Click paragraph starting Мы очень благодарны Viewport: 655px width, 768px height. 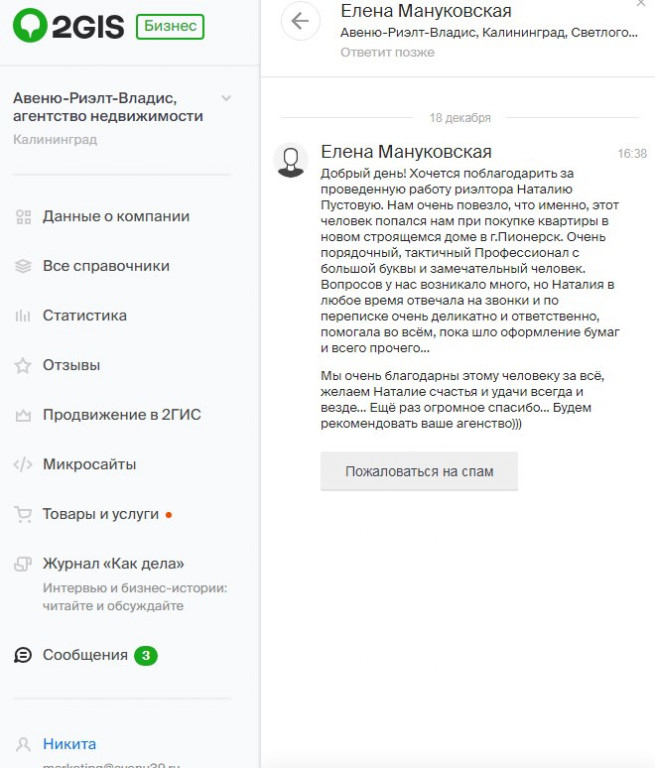[462, 400]
